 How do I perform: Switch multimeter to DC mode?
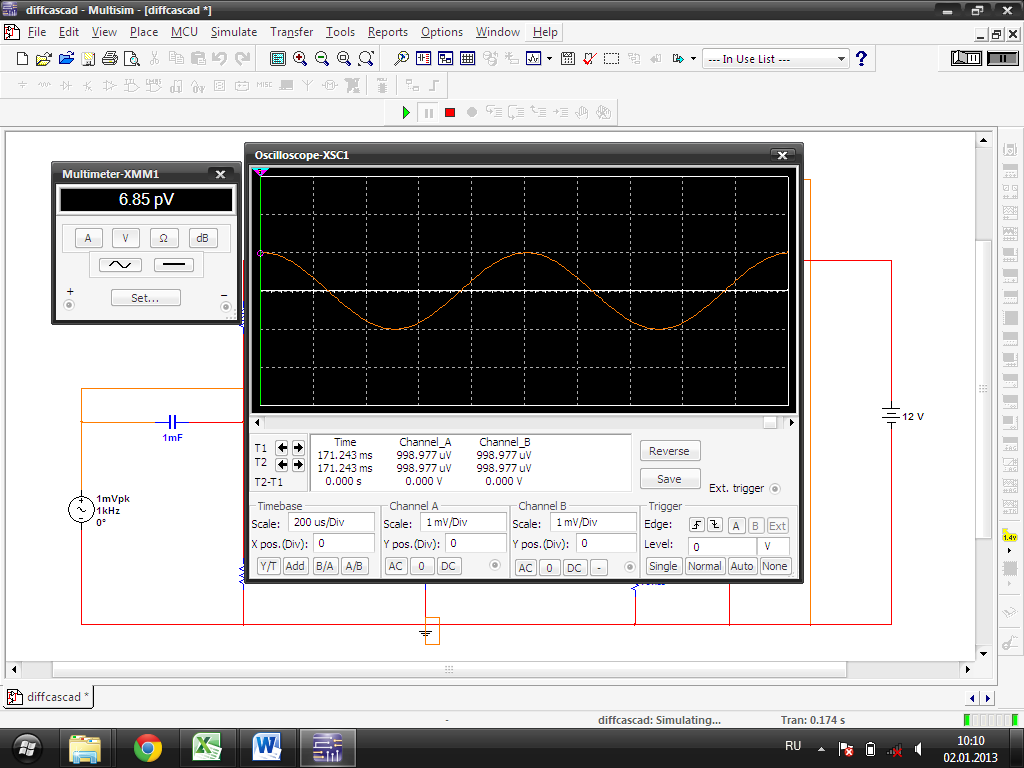tap(174, 264)
